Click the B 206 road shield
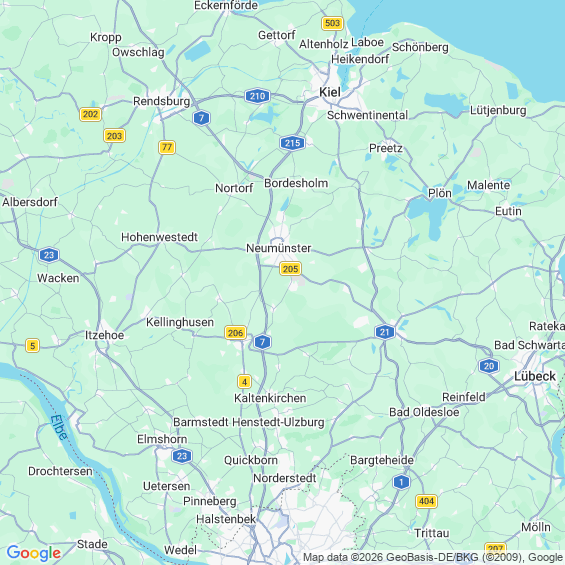 235,333
